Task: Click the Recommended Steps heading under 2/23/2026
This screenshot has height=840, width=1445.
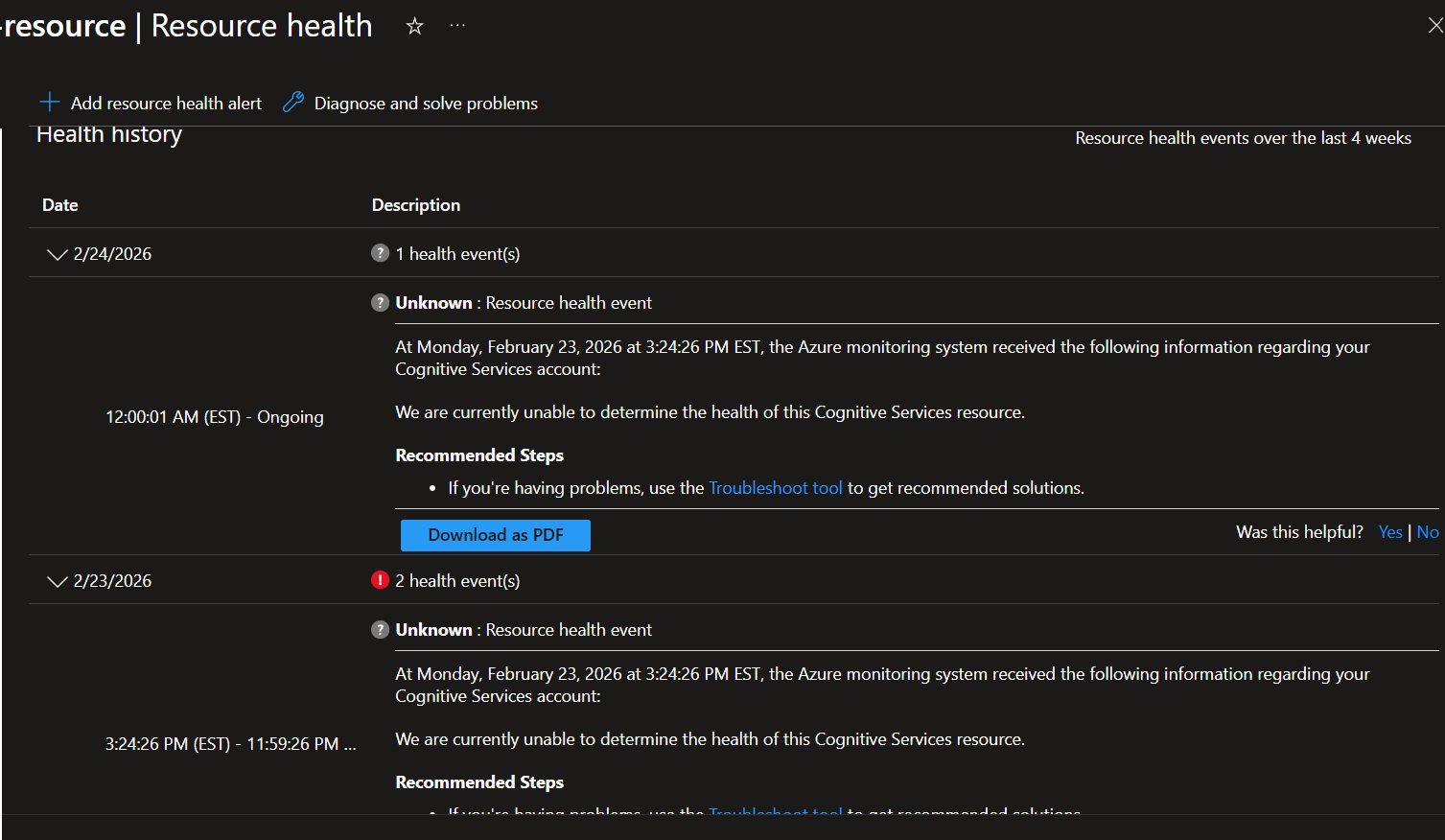Action: pyautogui.click(x=479, y=782)
